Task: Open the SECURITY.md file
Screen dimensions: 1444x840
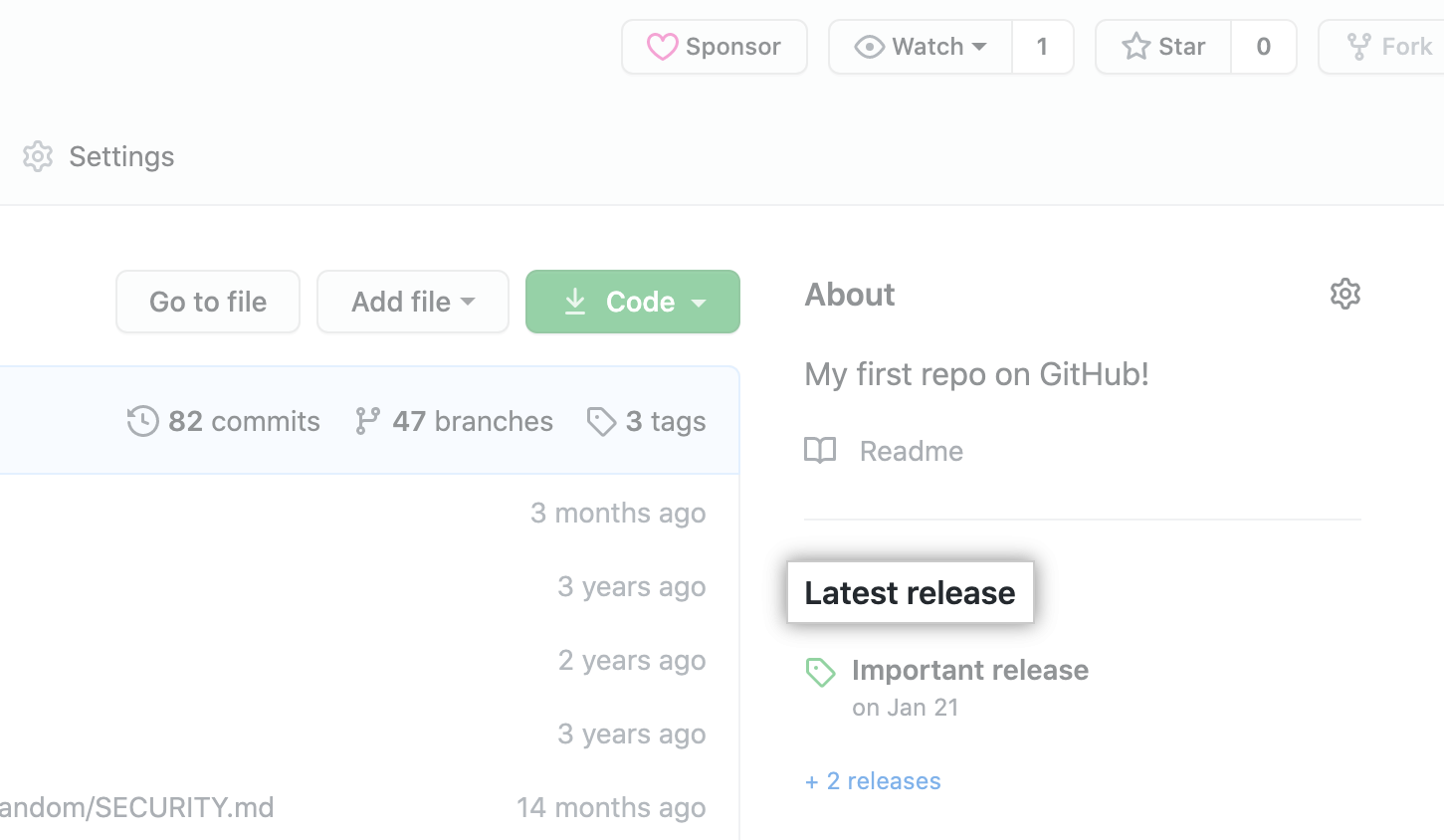Action: (x=136, y=807)
